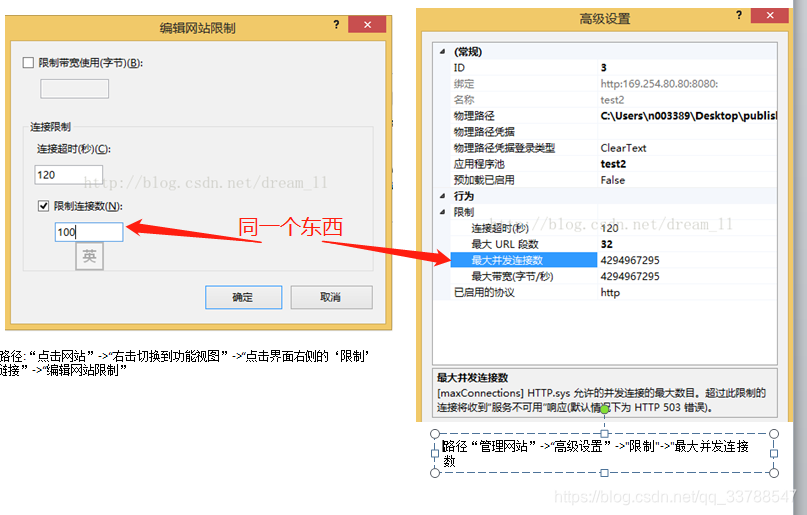Click the 取消 button

pyautogui.click(x=331, y=297)
